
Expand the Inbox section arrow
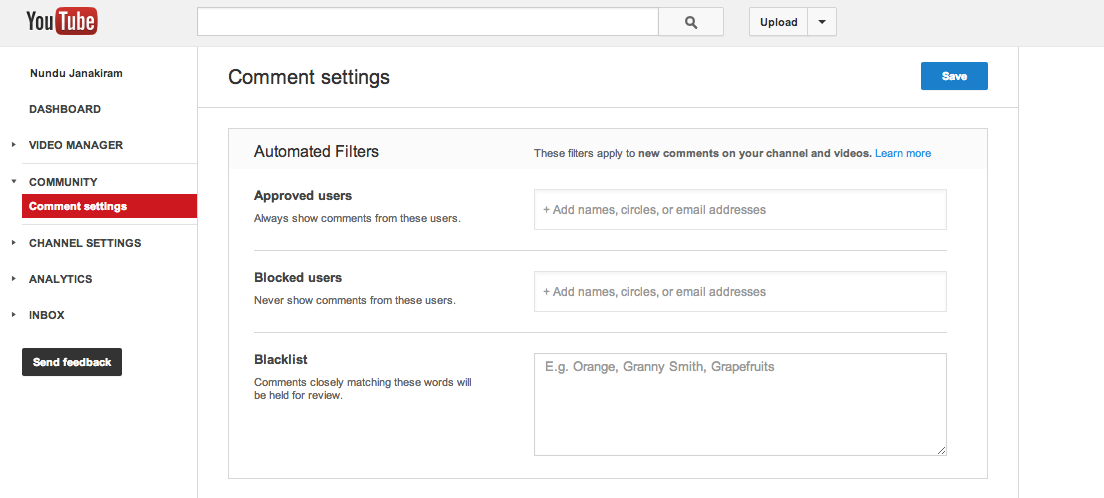(14, 315)
